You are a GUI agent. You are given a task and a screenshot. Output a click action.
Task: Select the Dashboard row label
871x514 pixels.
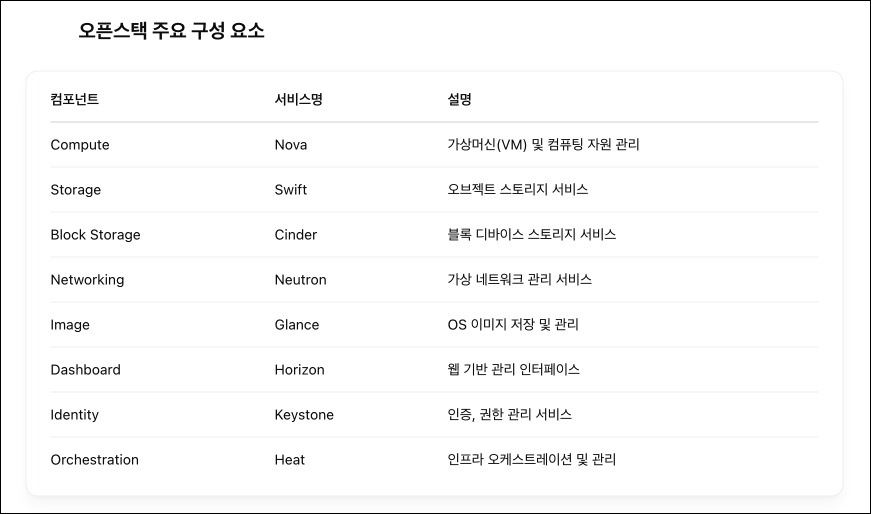[86, 370]
